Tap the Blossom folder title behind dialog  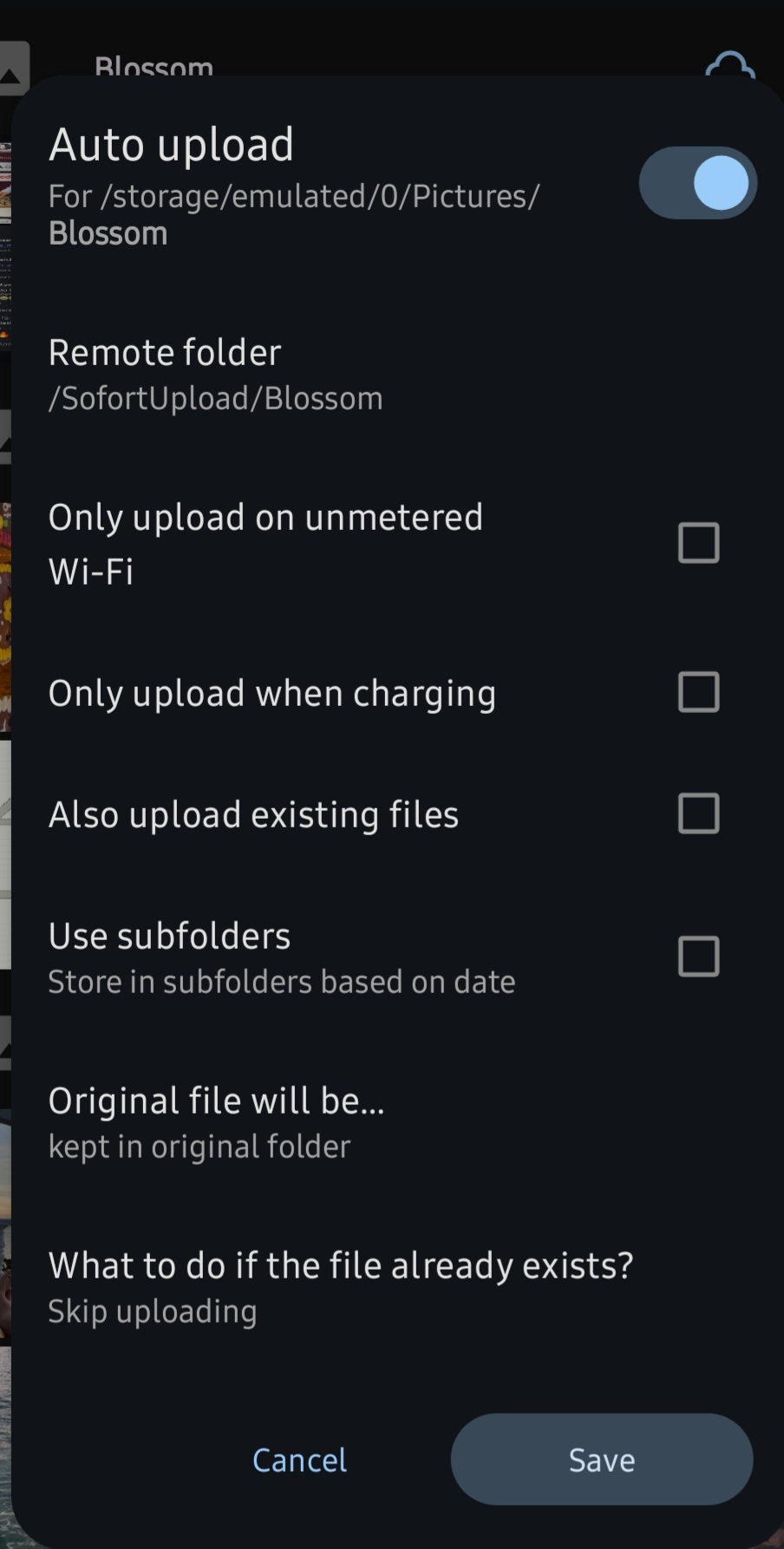(154, 66)
